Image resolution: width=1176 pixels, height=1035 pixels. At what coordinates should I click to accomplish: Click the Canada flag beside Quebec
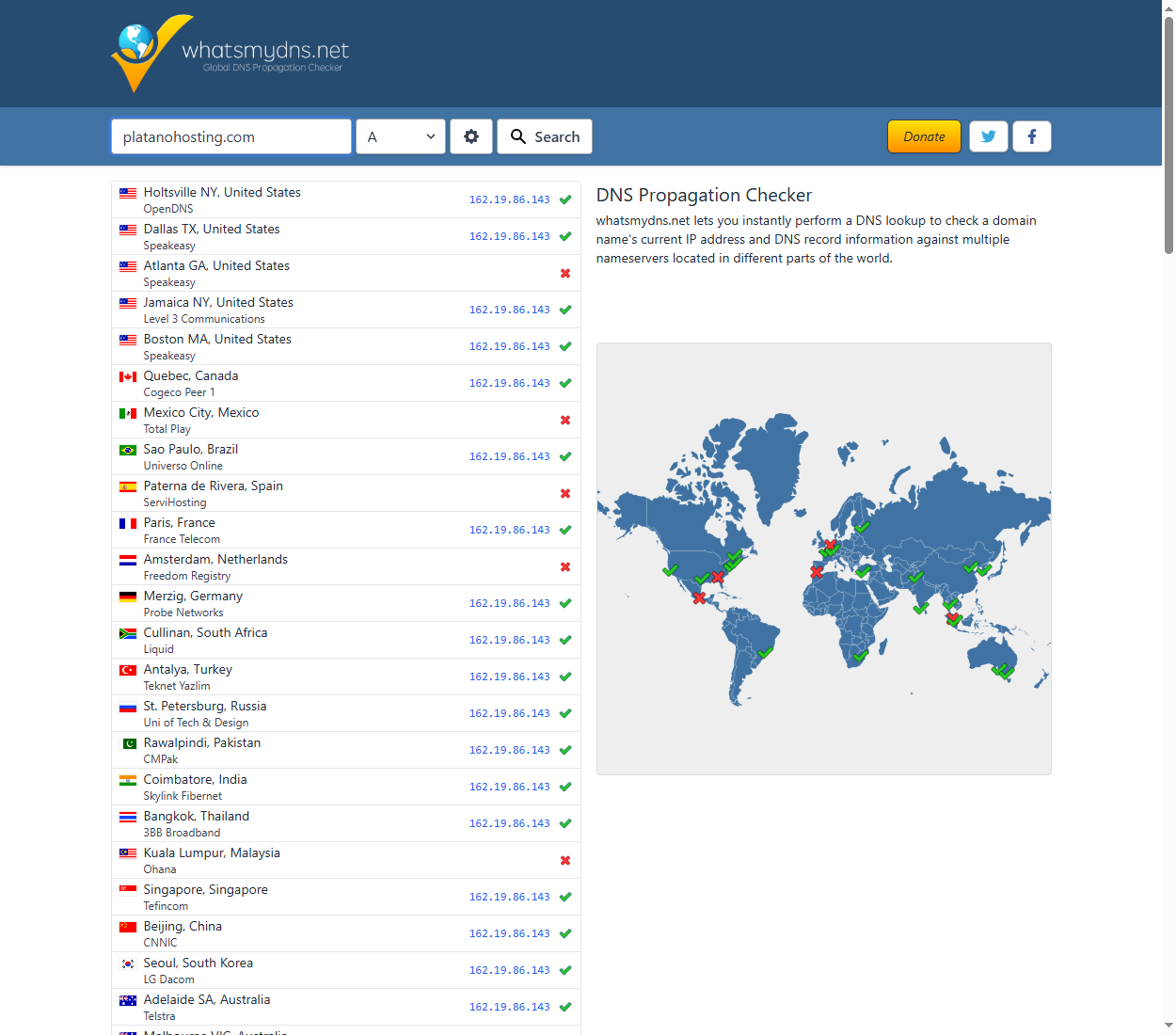pos(128,376)
